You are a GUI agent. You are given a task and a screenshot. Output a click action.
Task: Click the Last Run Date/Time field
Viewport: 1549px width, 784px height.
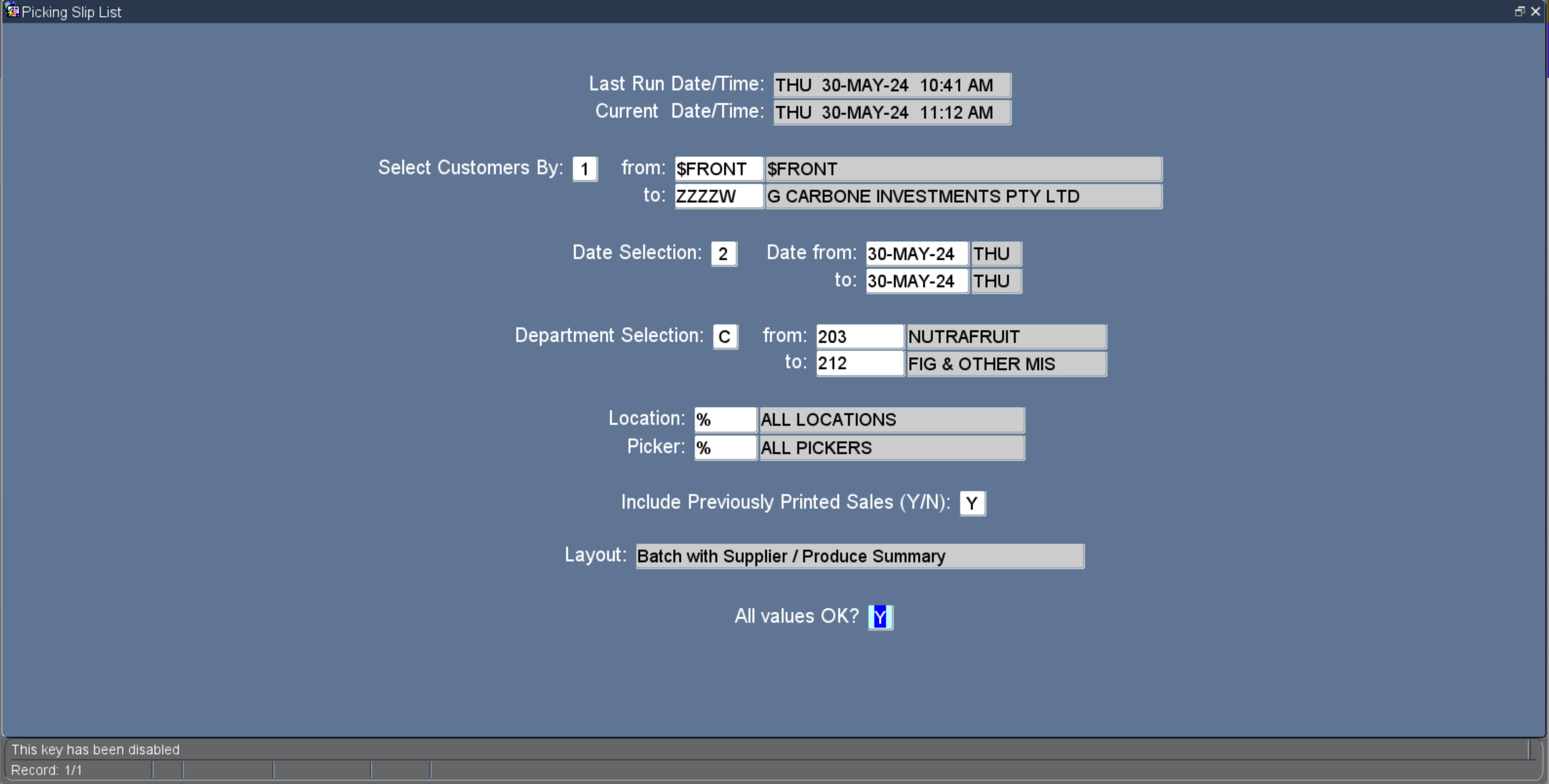892,85
